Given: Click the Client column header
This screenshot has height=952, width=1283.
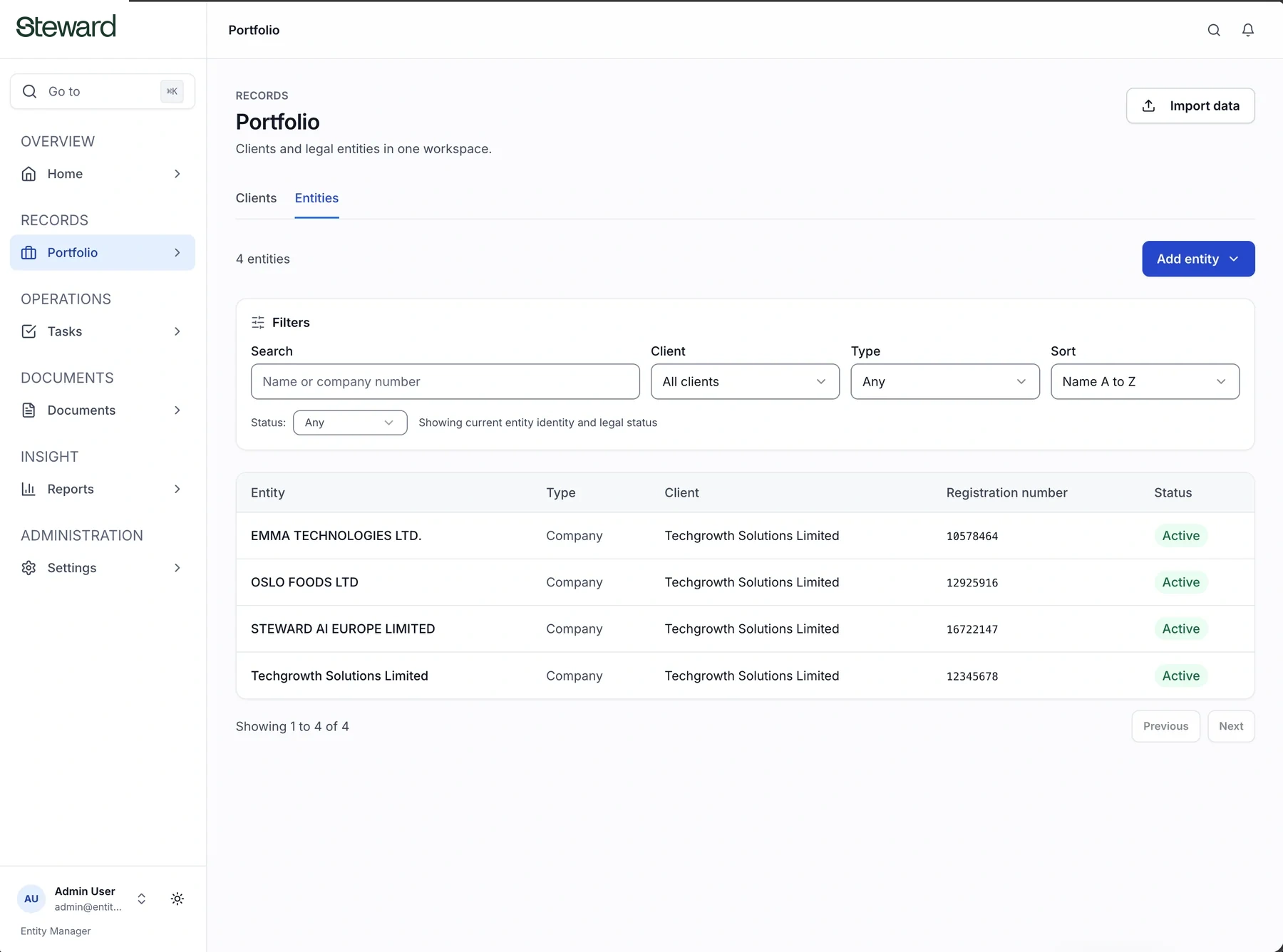Looking at the screenshot, I should [x=681, y=492].
